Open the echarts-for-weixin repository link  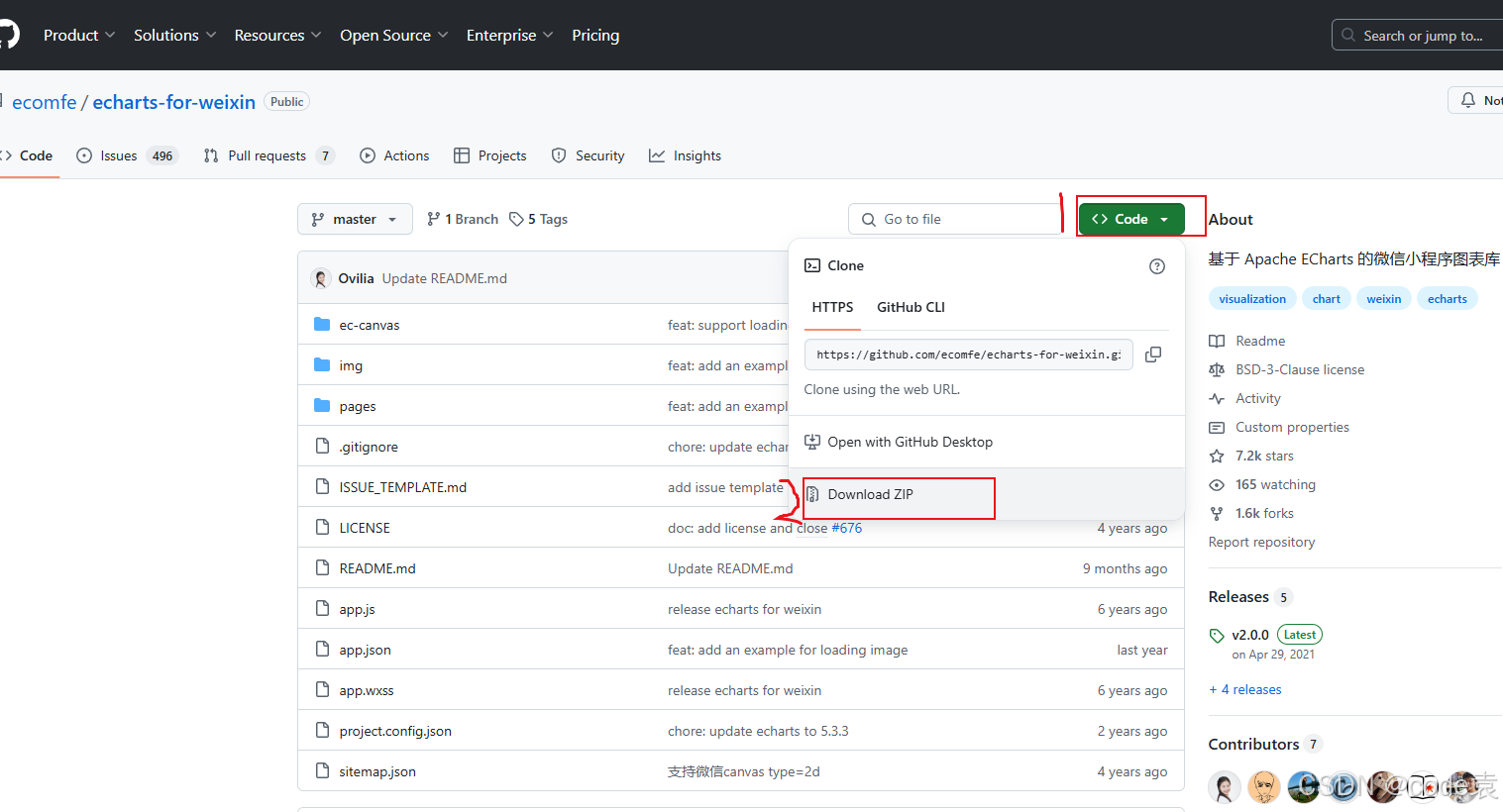(174, 102)
